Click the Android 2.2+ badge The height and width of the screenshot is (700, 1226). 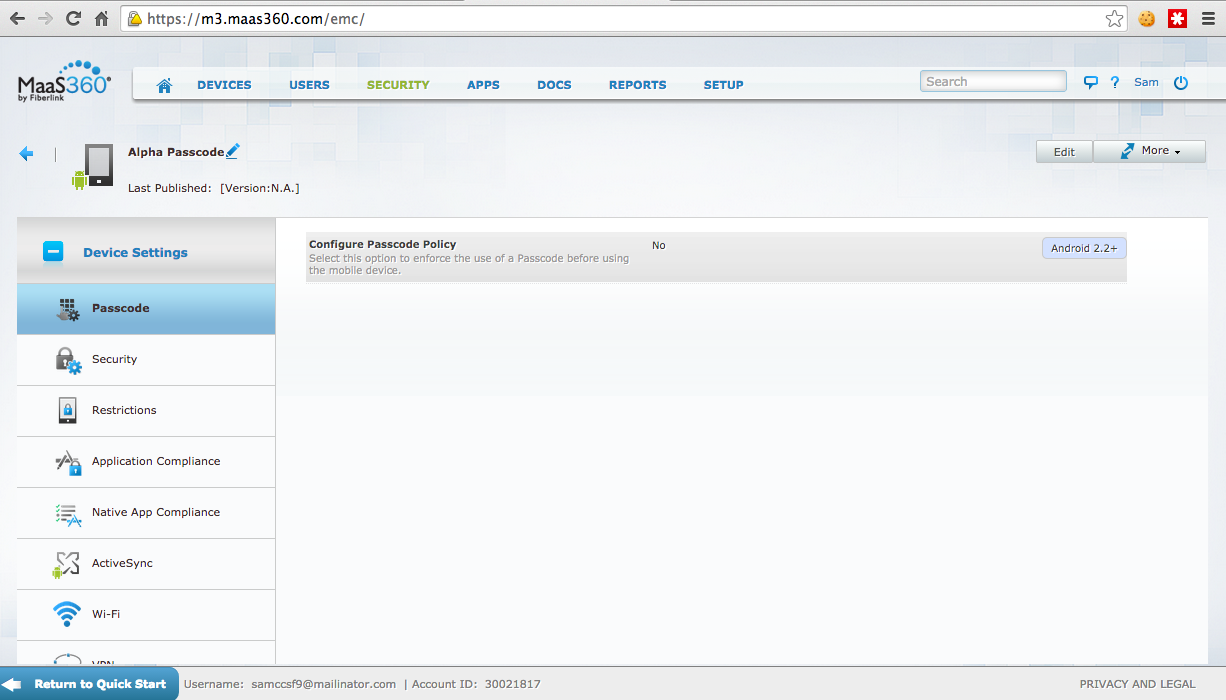1084,248
